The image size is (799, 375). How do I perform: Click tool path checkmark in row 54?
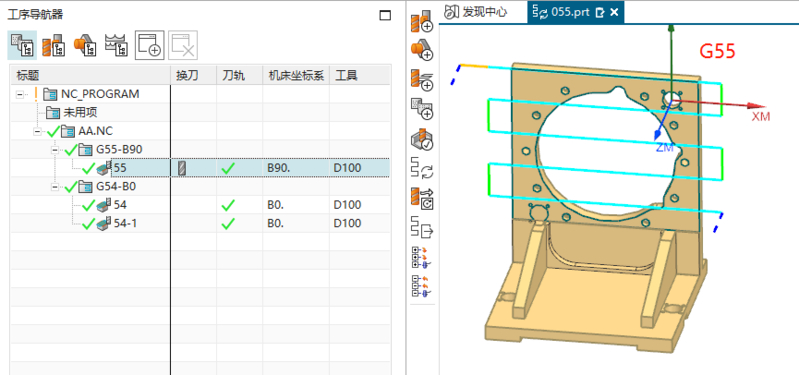coord(228,205)
